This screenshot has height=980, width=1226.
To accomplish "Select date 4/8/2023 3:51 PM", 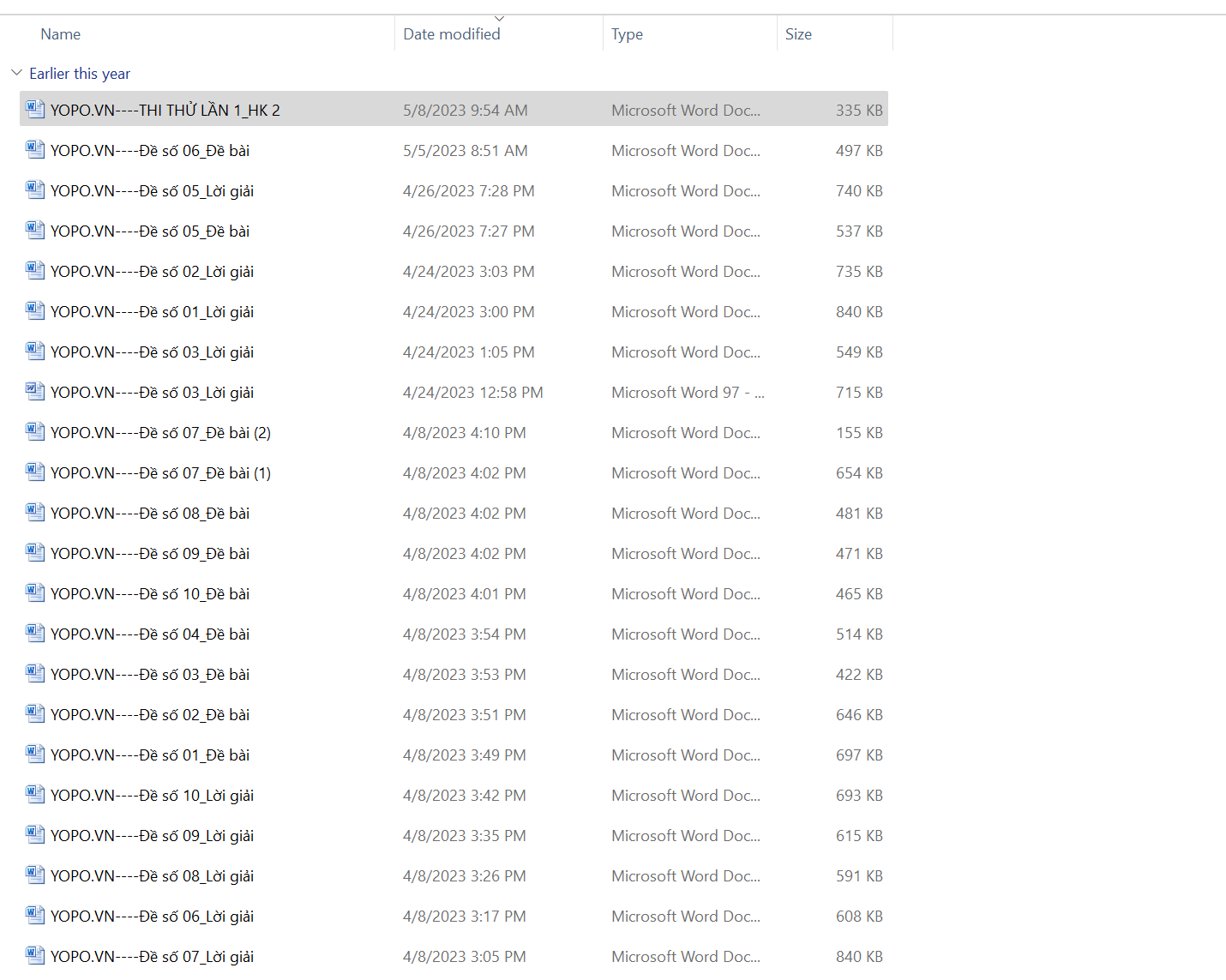I will tap(465, 714).
